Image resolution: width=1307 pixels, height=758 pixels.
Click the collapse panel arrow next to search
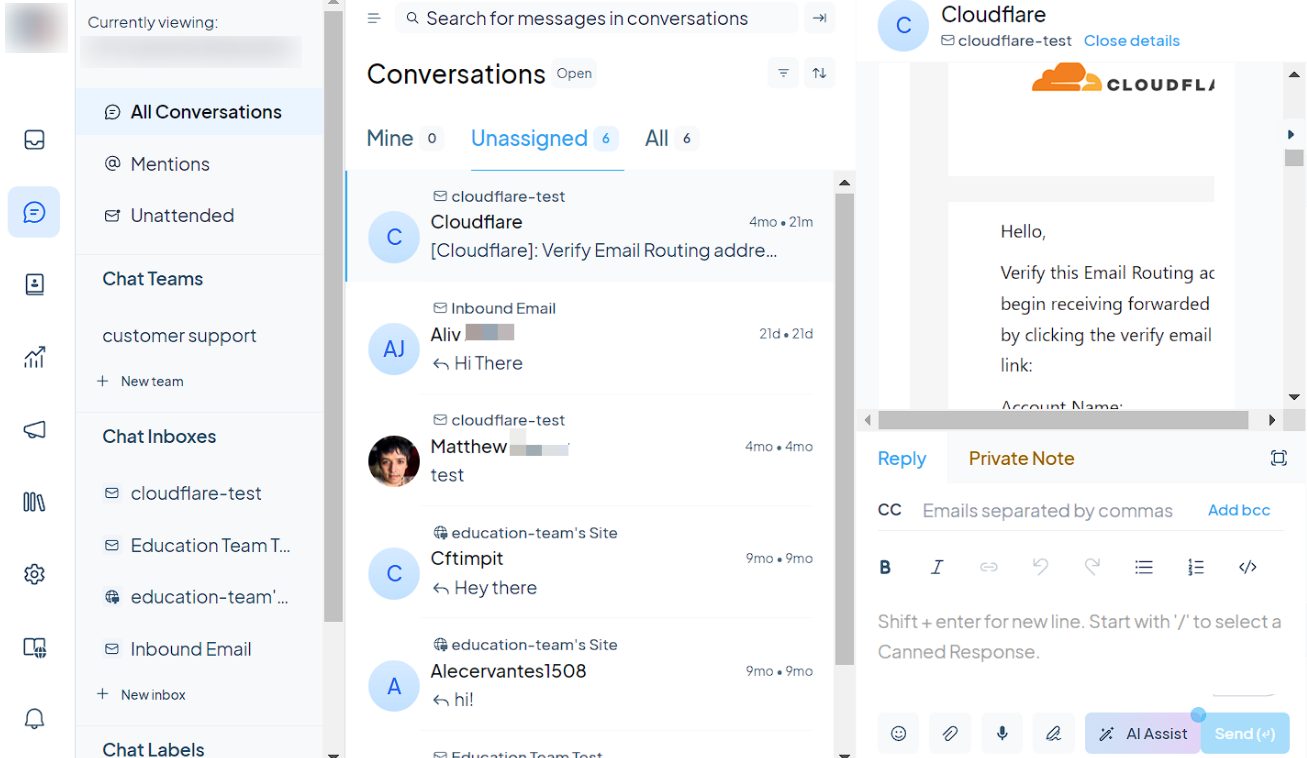819,18
